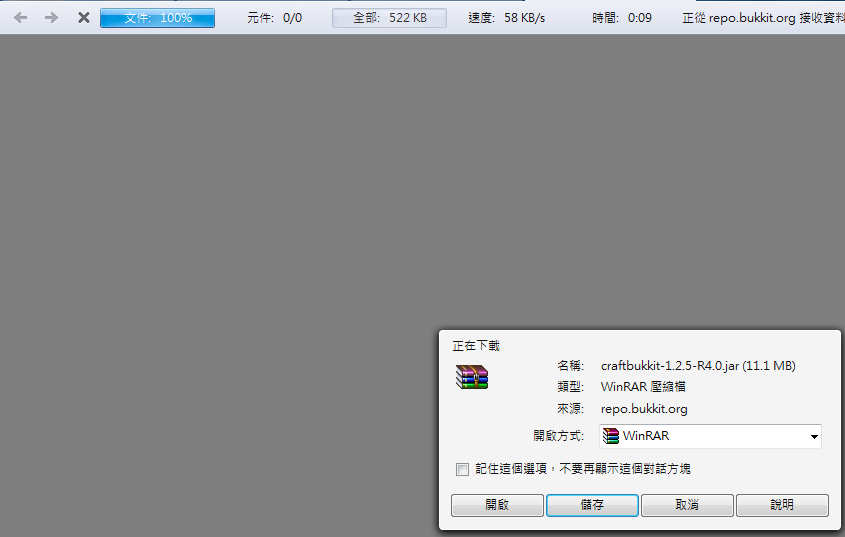The height and width of the screenshot is (537, 845).
Task: Click the repo.bukkit.org receiving data status
Action: point(763,18)
